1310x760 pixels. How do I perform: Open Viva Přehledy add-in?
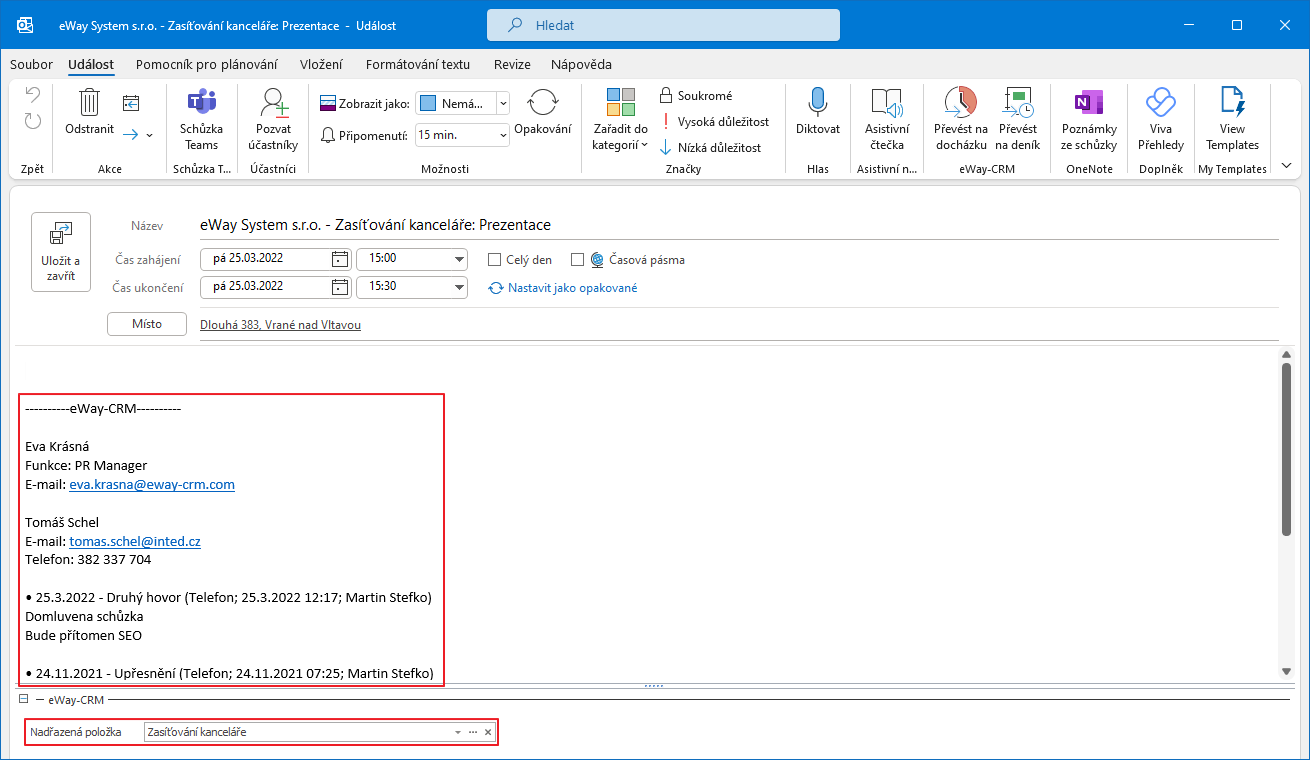coord(1160,119)
